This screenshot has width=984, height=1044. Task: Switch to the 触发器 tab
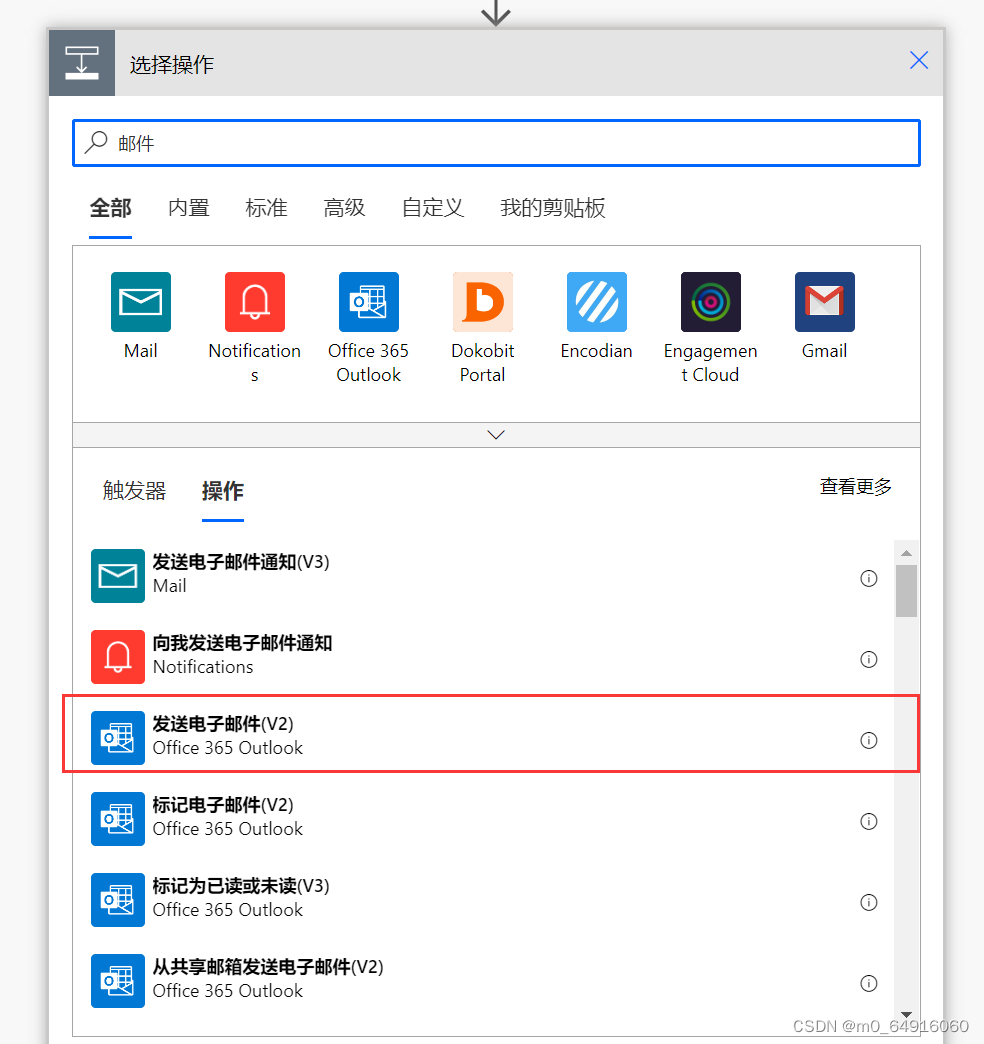(134, 491)
